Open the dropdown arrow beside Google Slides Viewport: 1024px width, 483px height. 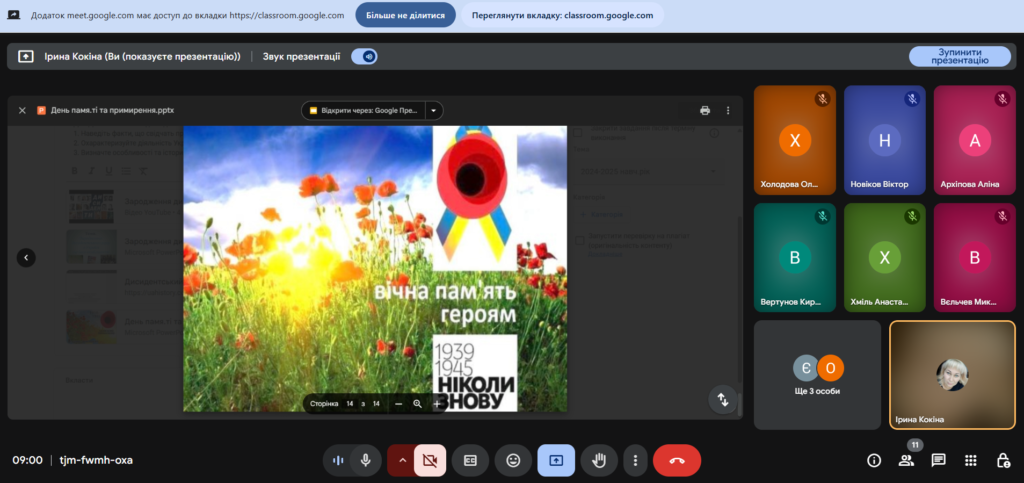(433, 110)
